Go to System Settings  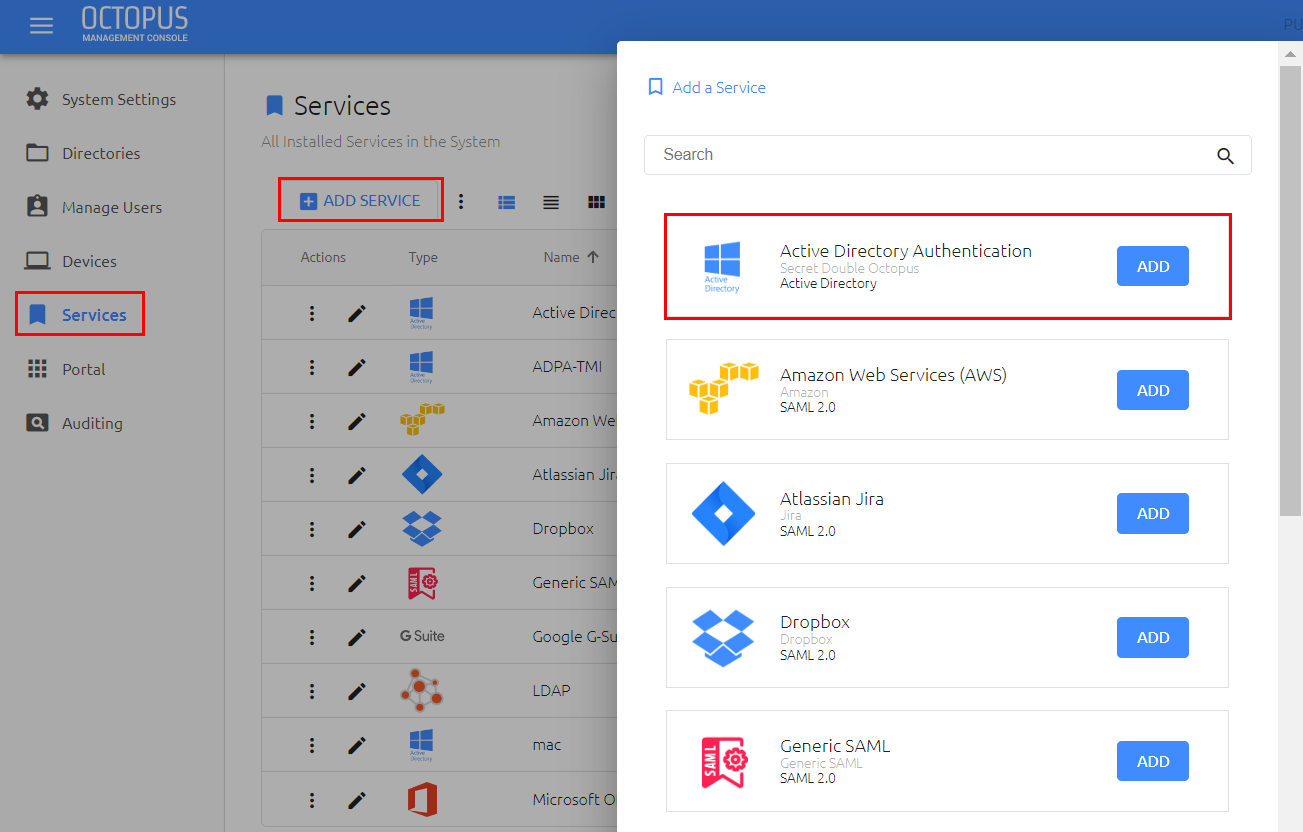pyautogui.click(x=119, y=99)
